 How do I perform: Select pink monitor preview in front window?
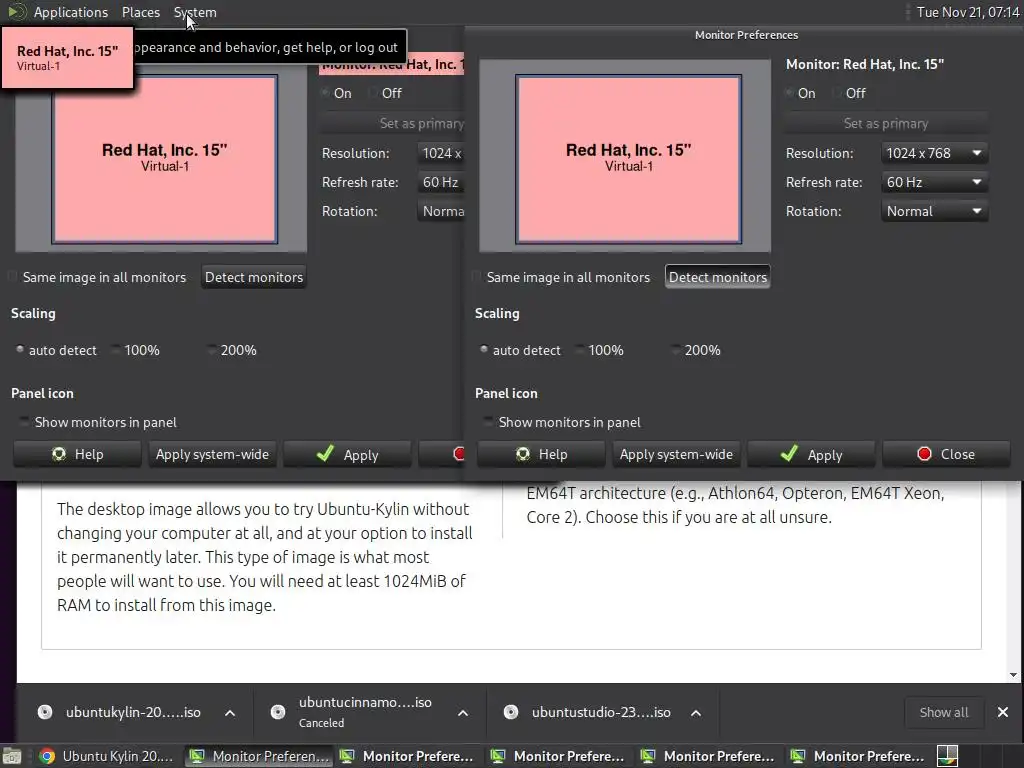pyautogui.click(x=628, y=159)
